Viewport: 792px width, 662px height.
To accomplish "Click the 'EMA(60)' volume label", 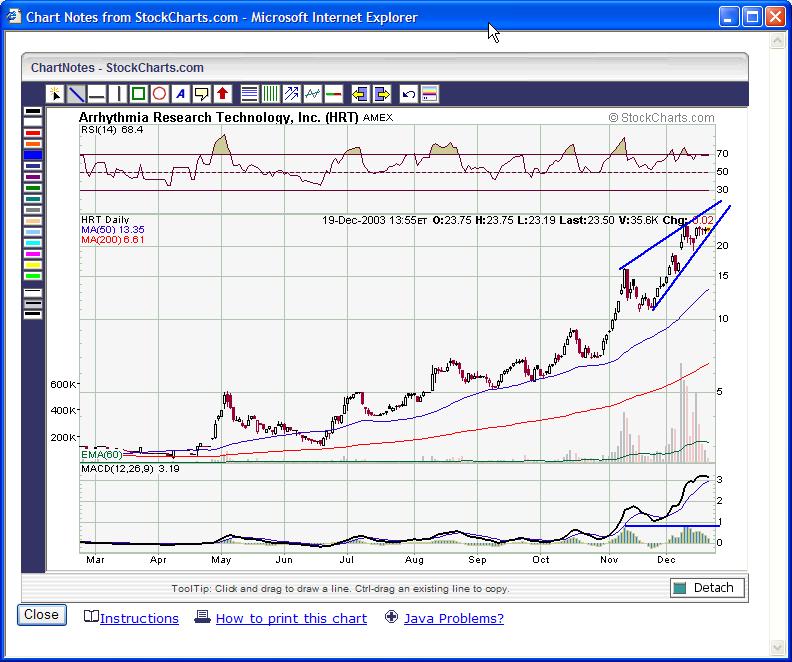I will pyautogui.click(x=102, y=454).
